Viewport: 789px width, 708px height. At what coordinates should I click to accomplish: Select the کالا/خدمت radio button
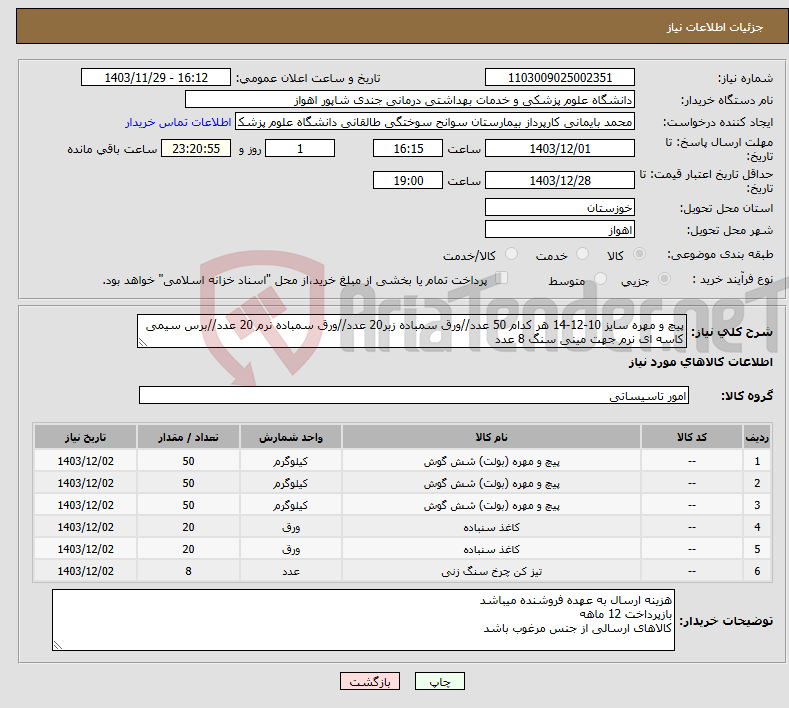coord(511,254)
